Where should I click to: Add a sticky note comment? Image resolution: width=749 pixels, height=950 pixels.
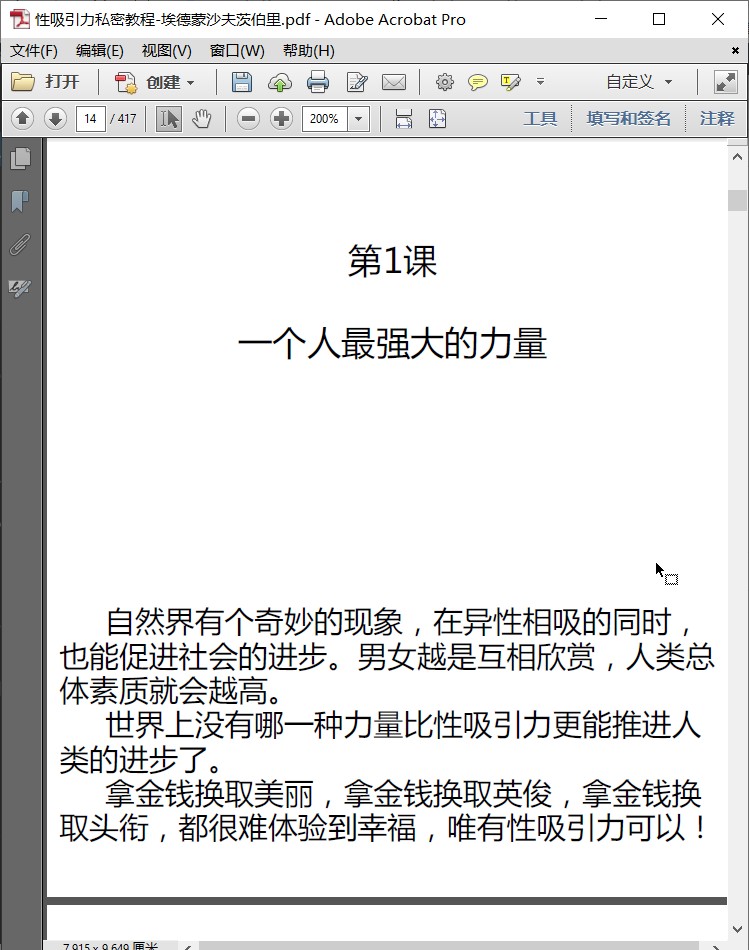(478, 82)
